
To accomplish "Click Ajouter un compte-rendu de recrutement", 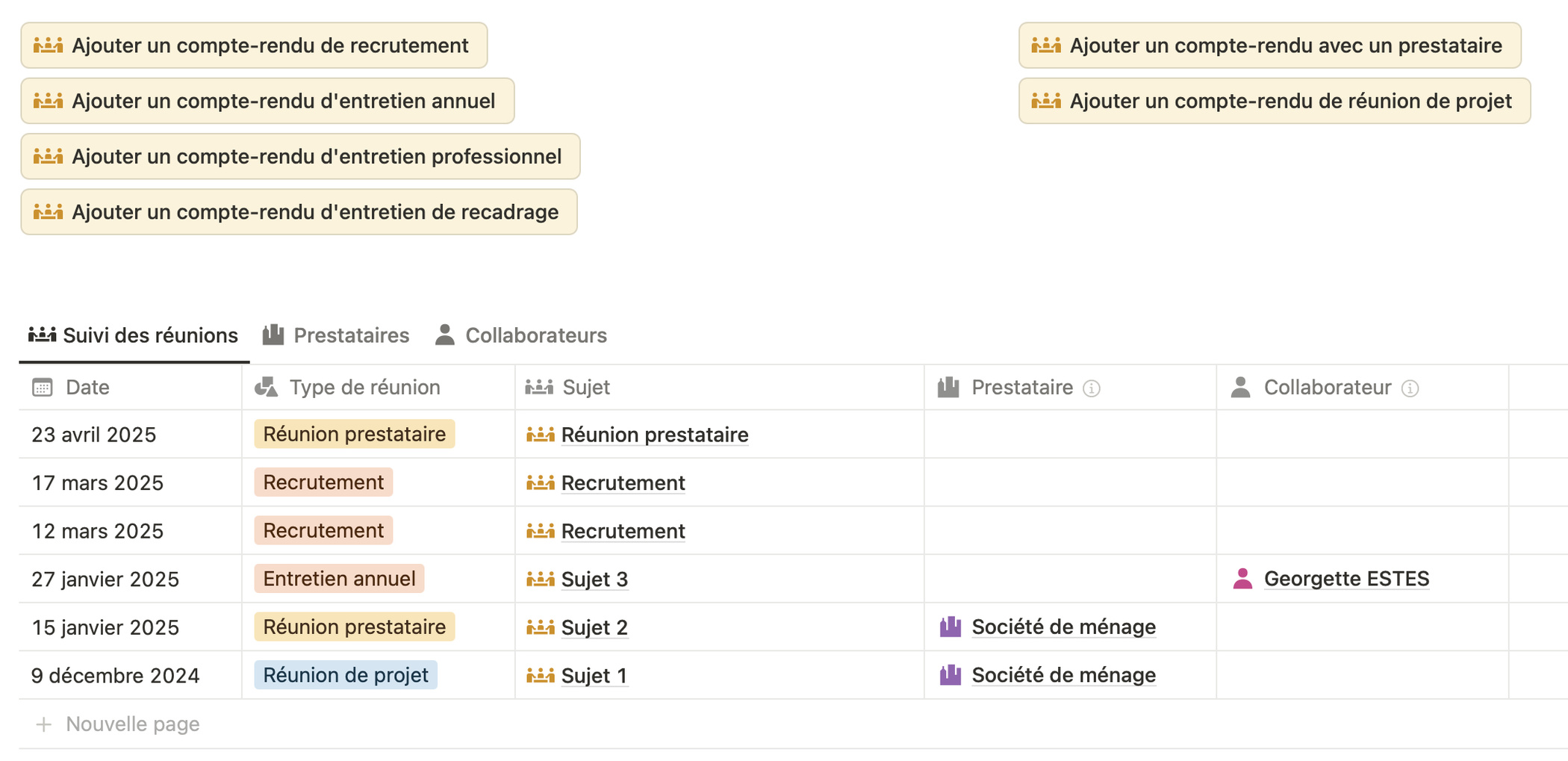I will (253, 46).
